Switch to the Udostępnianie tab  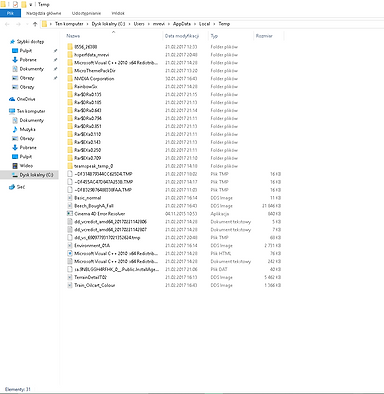pos(86,13)
